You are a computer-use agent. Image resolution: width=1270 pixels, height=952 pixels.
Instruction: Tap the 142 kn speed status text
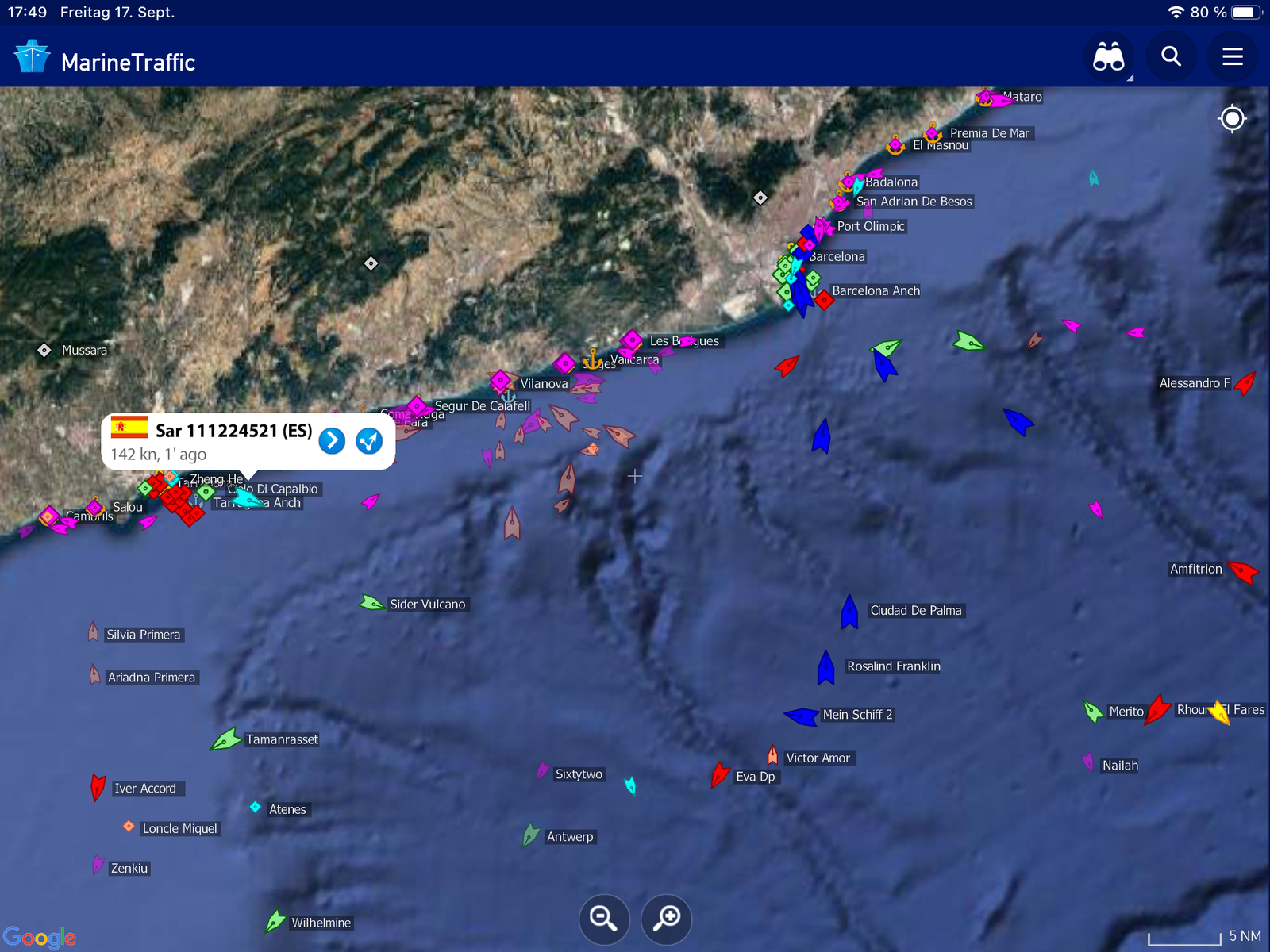point(159,455)
